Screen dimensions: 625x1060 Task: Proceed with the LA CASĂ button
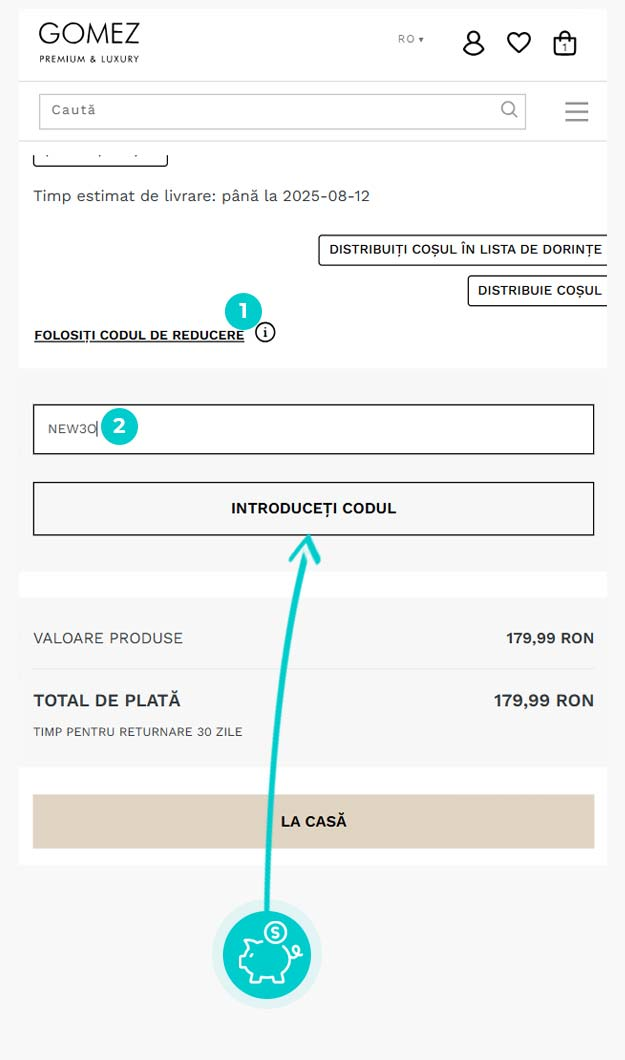tap(313, 821)
